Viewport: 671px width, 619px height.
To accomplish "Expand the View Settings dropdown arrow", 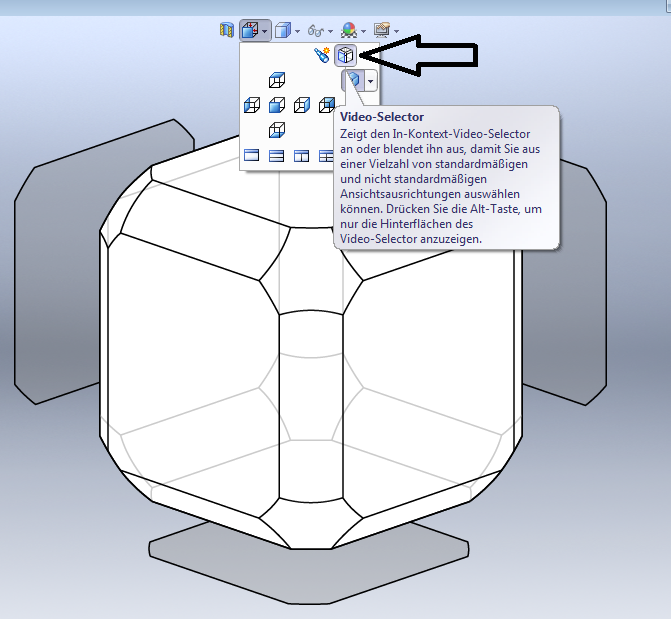I will click(x=396, y=31).
